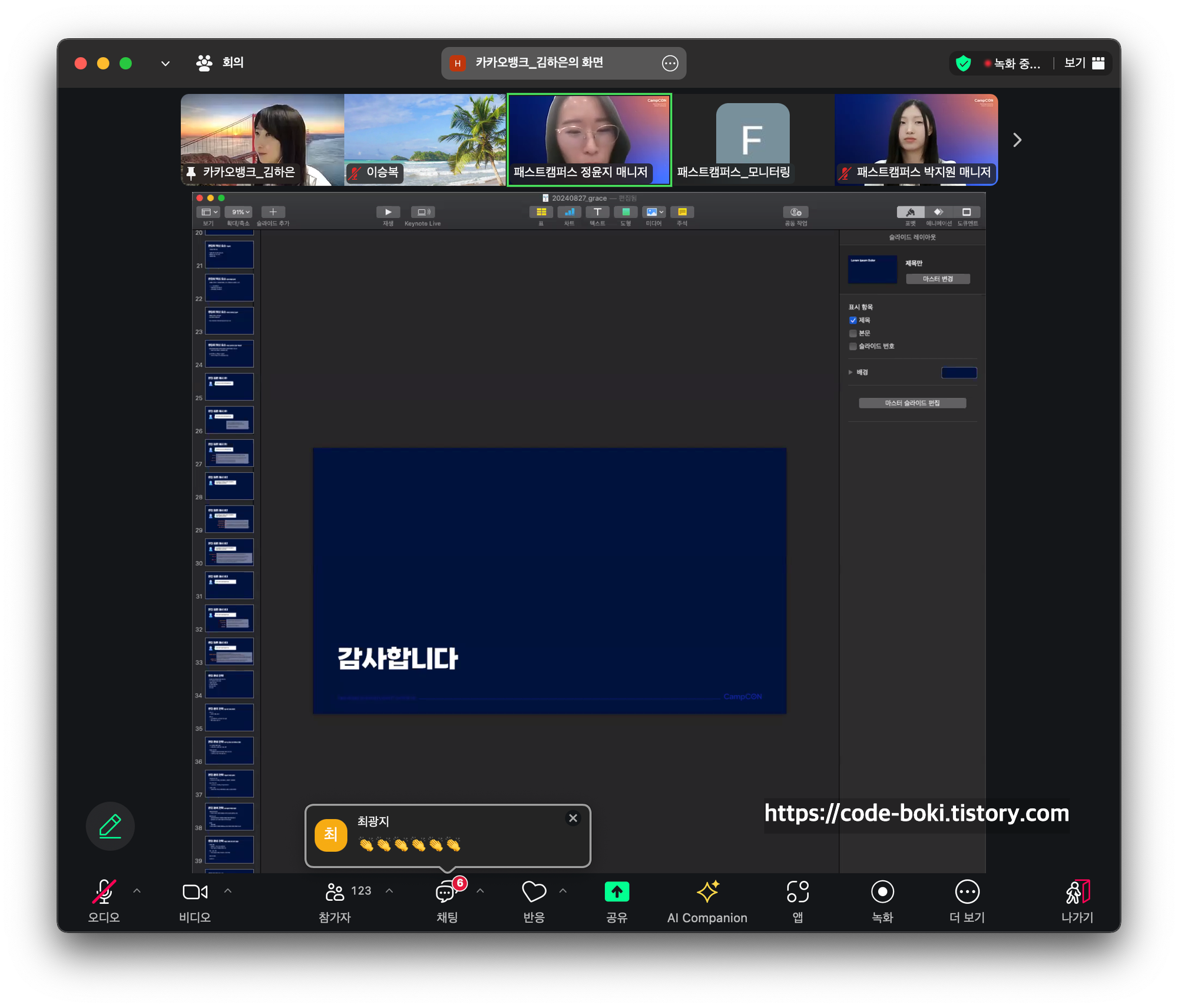
Task: Enable the 본문 checkbox
Action: coord(853,333)
